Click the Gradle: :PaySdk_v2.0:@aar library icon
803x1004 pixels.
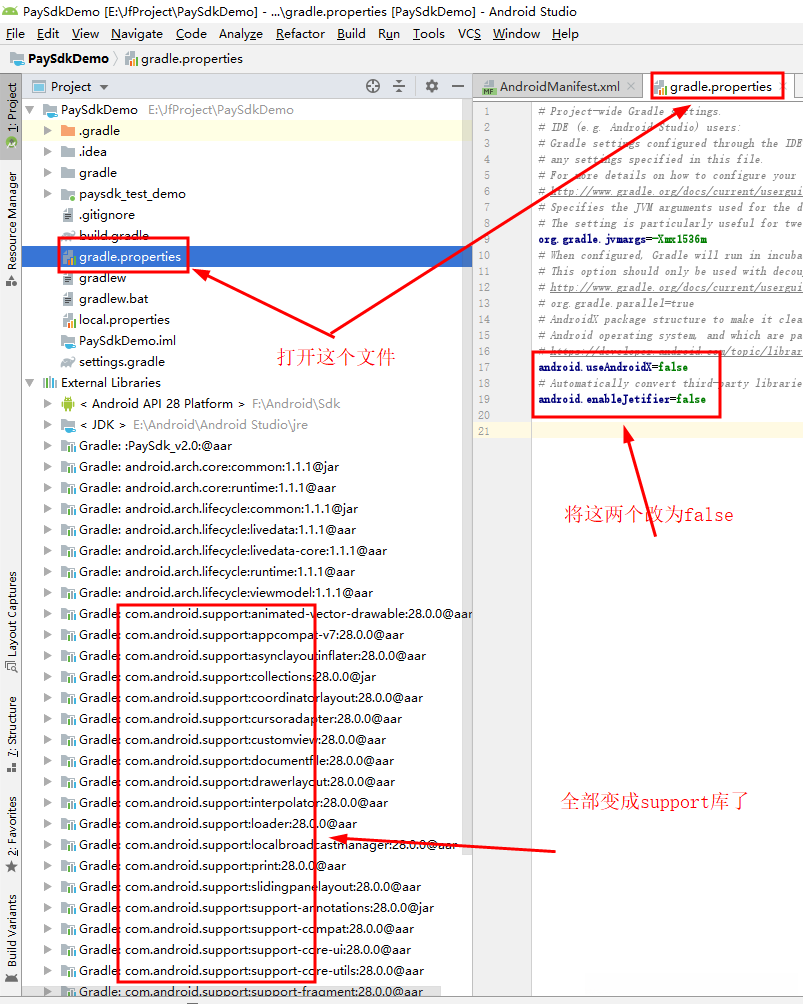click(x=69, y=446)
